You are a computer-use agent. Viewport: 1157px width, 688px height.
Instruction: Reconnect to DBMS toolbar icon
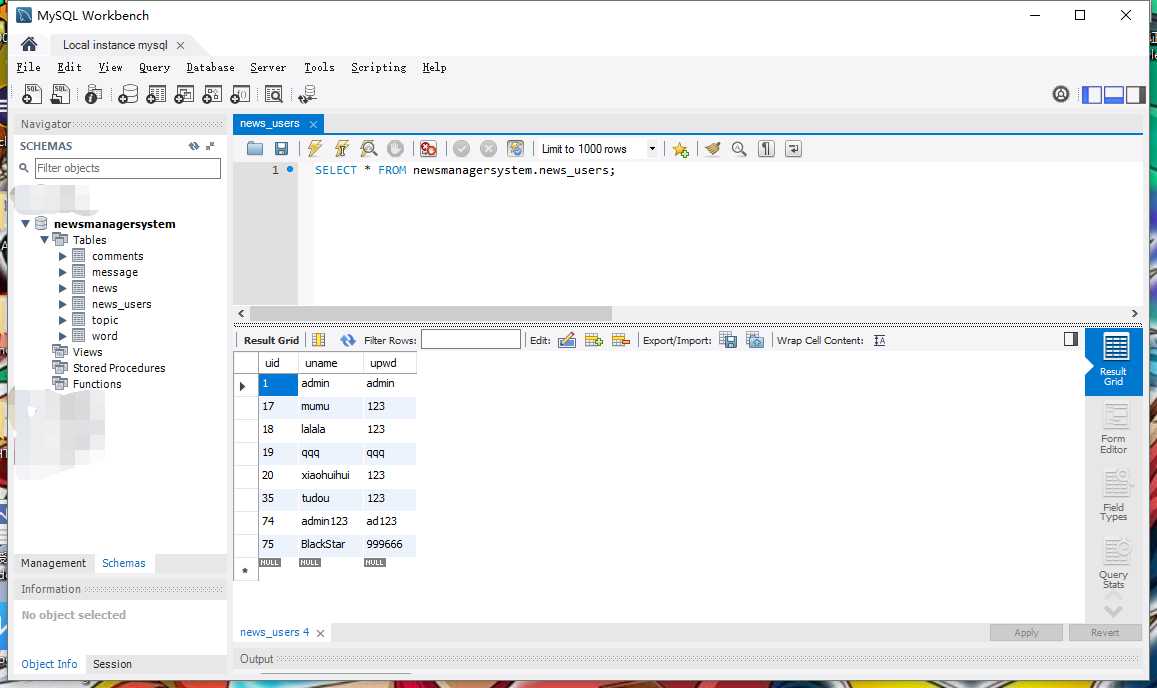(x=308, y=94)
